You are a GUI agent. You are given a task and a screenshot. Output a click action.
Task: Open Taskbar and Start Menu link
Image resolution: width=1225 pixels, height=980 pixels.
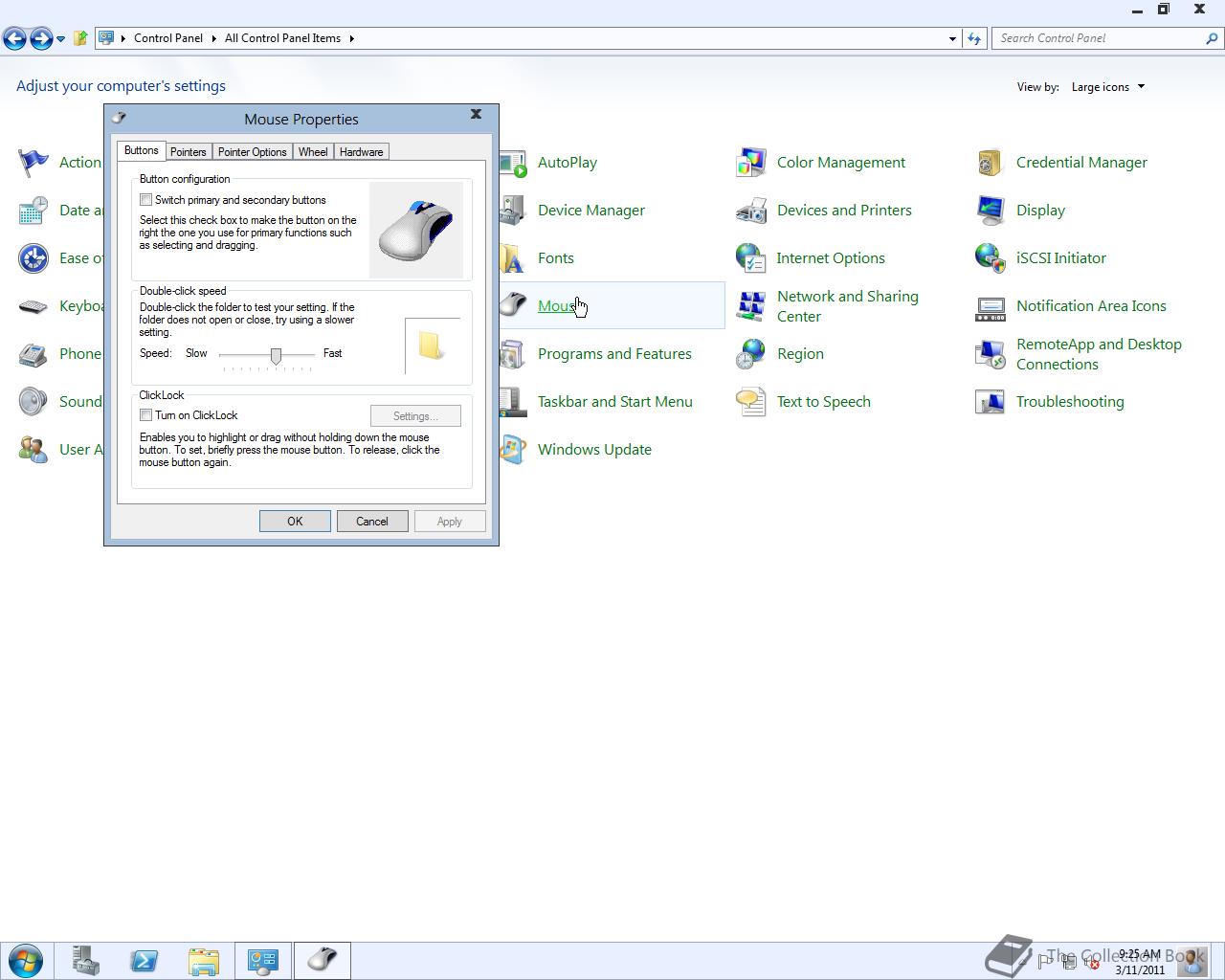(x=614, y=402)
